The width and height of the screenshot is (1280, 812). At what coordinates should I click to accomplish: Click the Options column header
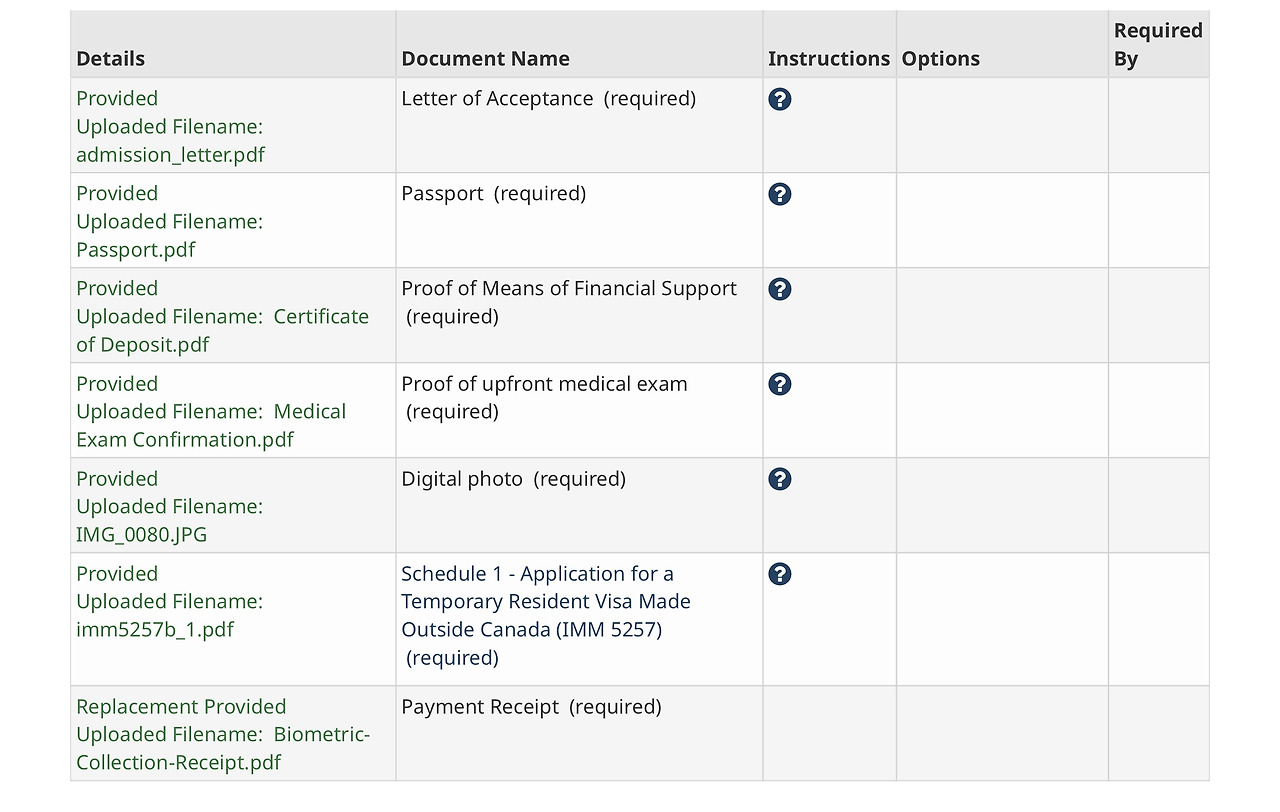click(941, 59)
